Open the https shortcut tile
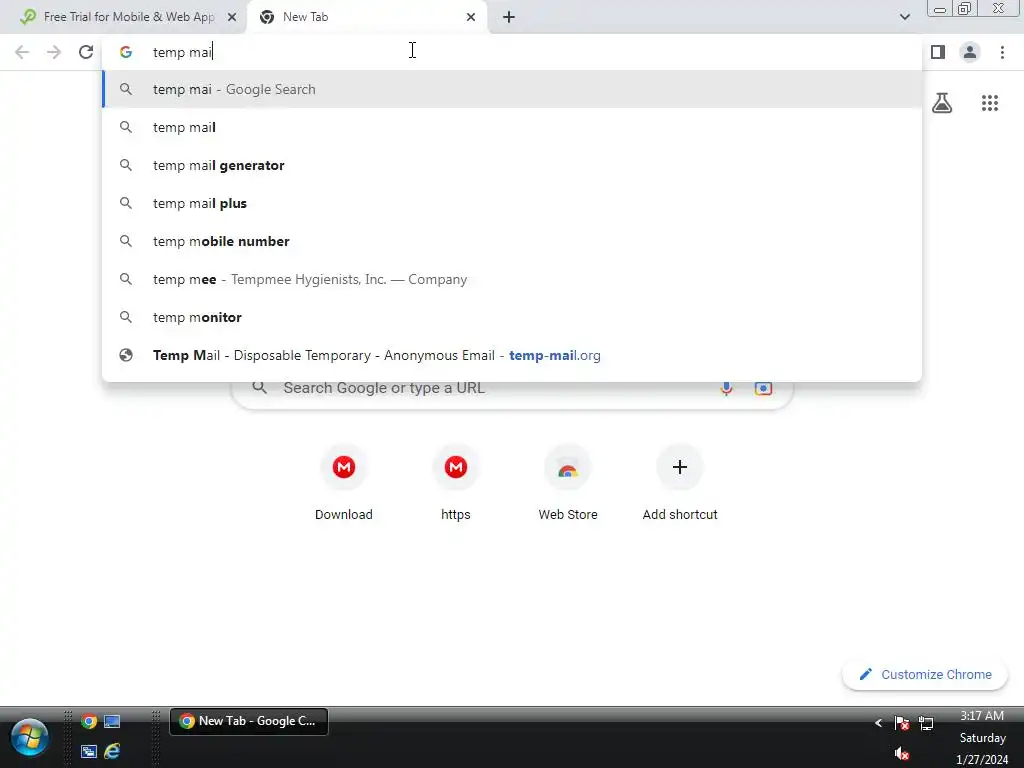The image size is (1024, 768). point(456,483)
